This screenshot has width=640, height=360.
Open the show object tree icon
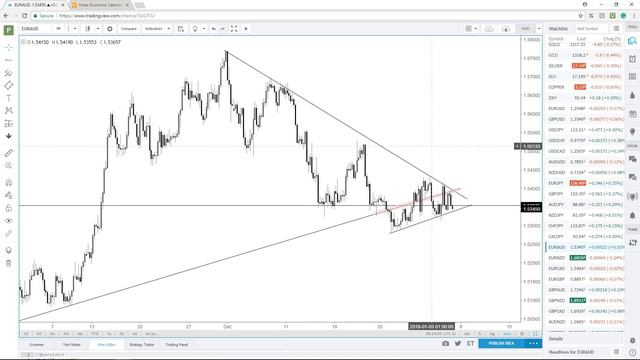pyautogui.click(x=9, y=250)
